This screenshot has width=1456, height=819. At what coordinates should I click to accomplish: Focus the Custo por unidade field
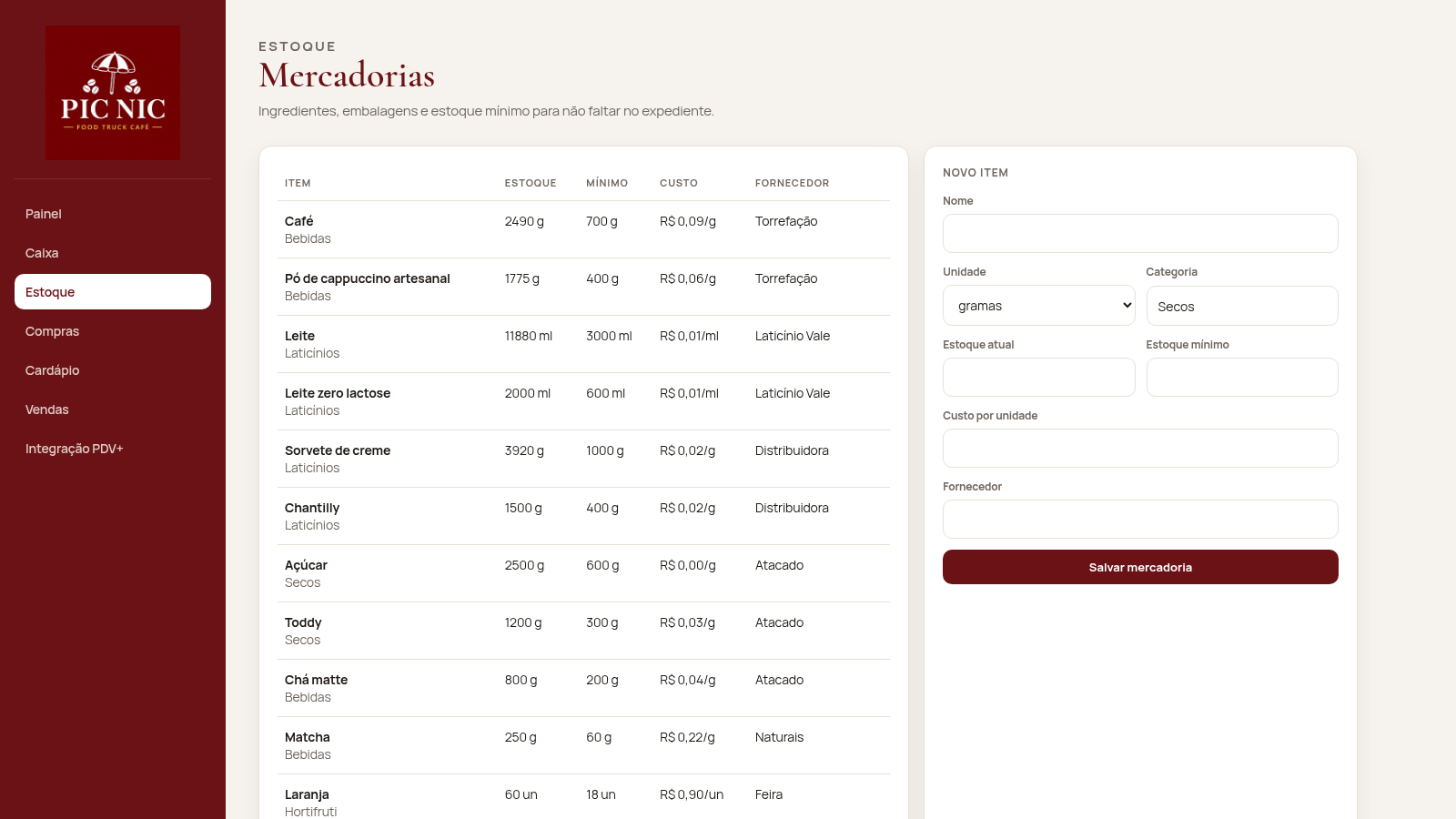[1140, 449]
